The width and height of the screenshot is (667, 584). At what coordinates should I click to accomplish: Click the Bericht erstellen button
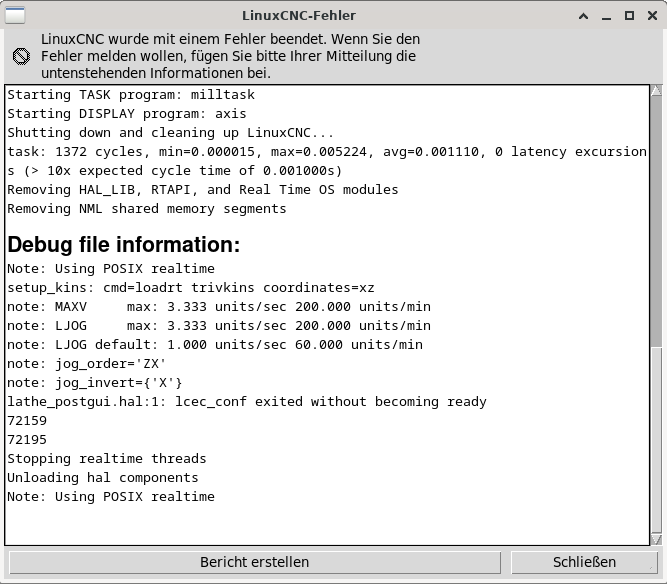254,562
